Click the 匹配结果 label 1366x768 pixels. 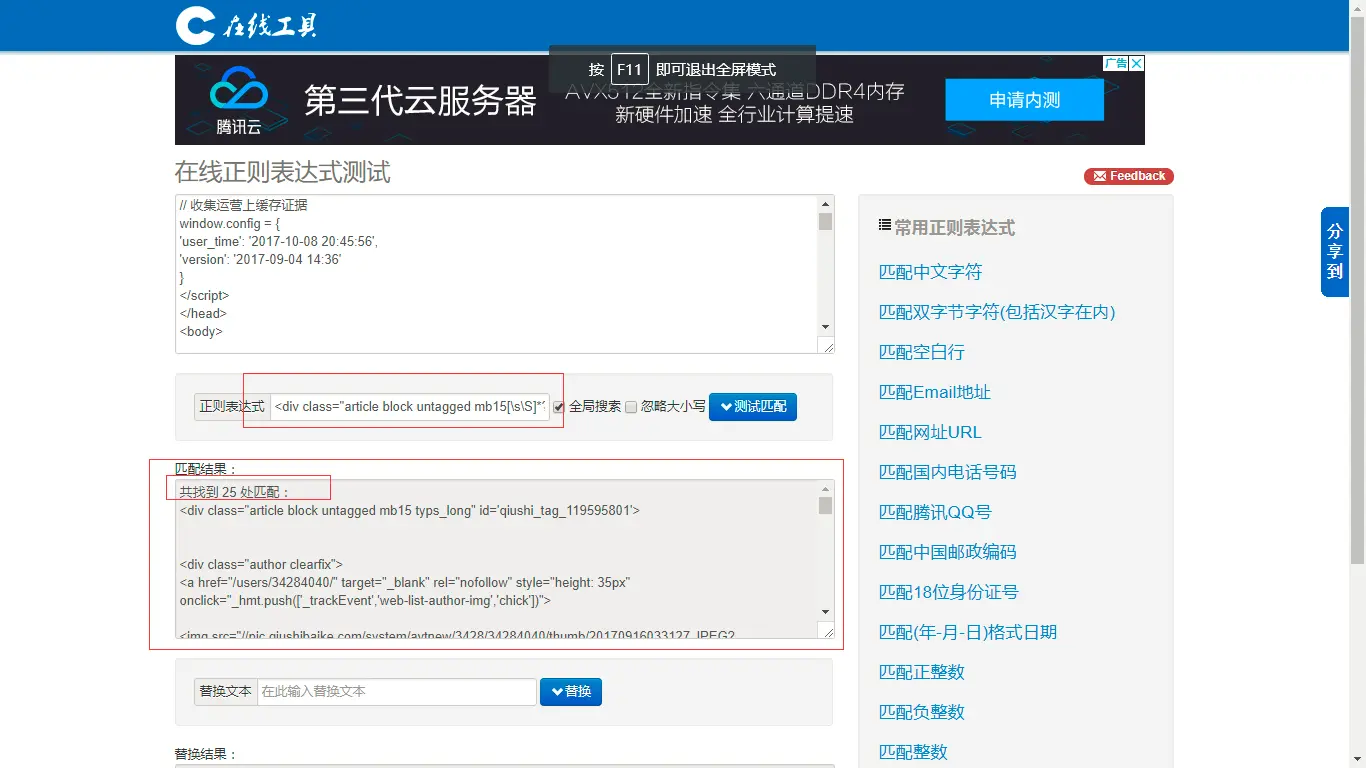click(206, 468)
